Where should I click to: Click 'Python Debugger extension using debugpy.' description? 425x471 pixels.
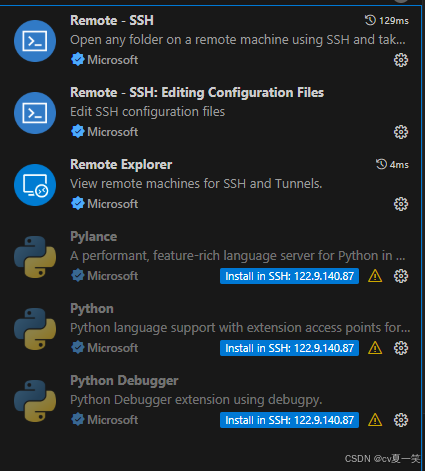(x=196, y=400)
